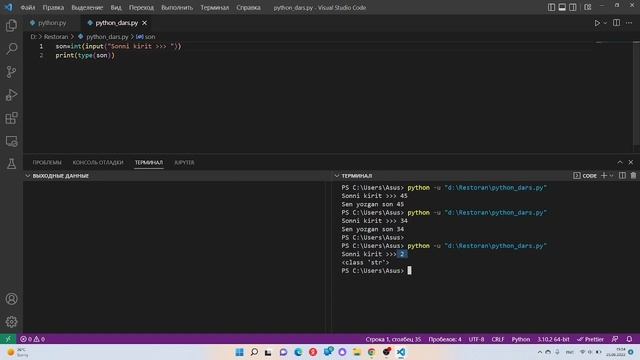Switch to JUPYTER panel tab

click(184, 162)
